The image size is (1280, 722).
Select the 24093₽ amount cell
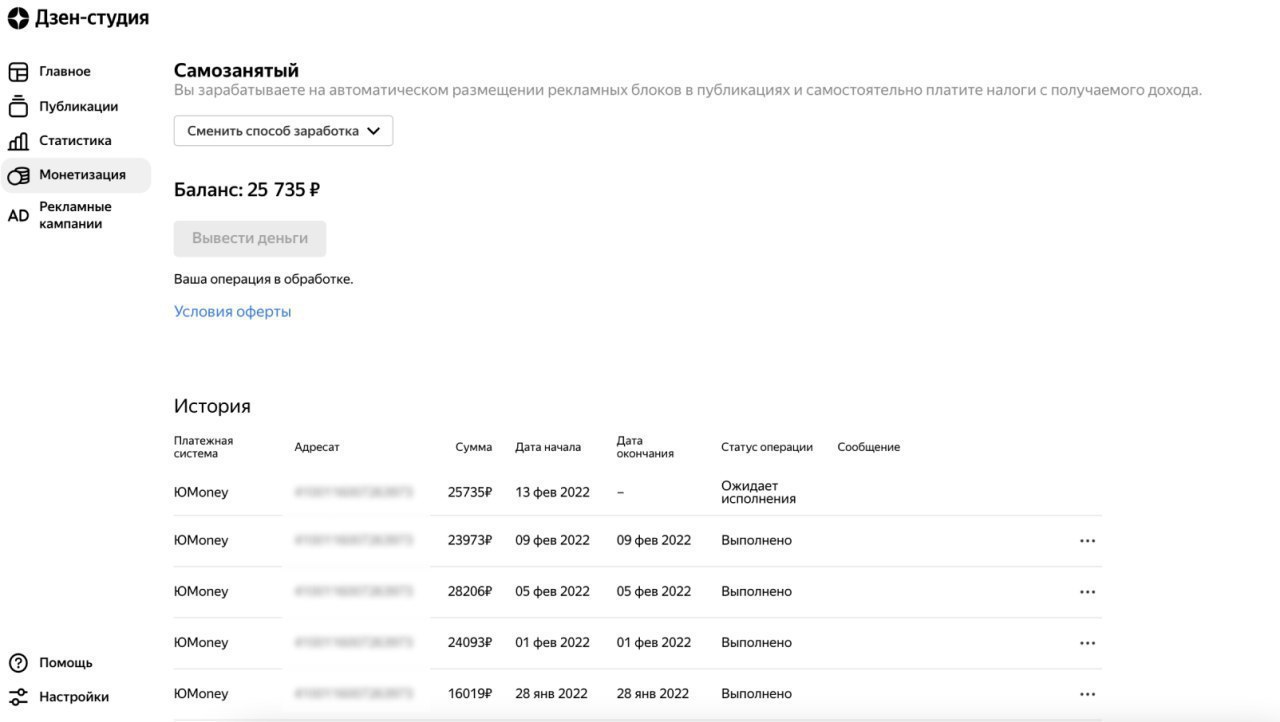(470, 642)
